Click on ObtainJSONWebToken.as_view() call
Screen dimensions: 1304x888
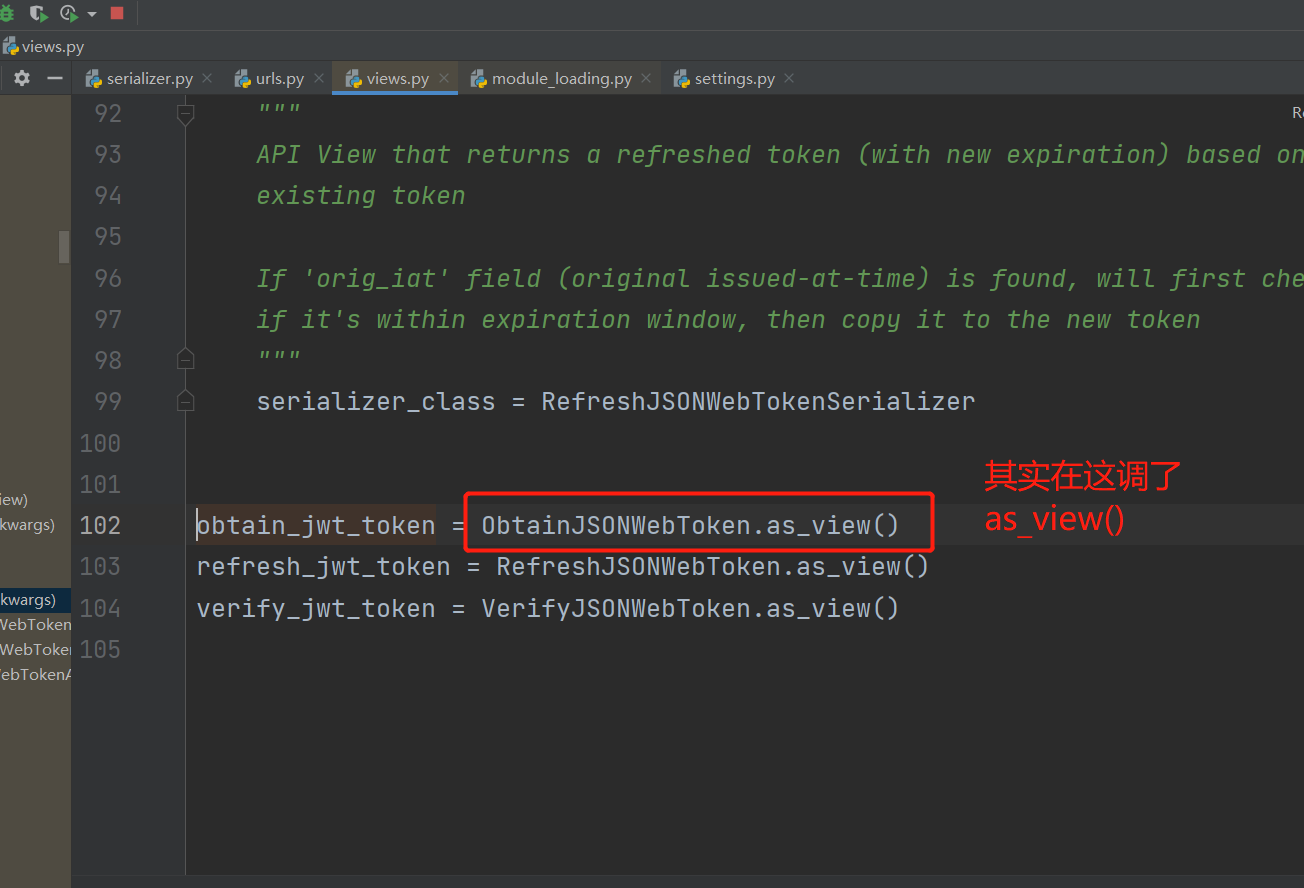pyautogui.click(x=690, y=525)
